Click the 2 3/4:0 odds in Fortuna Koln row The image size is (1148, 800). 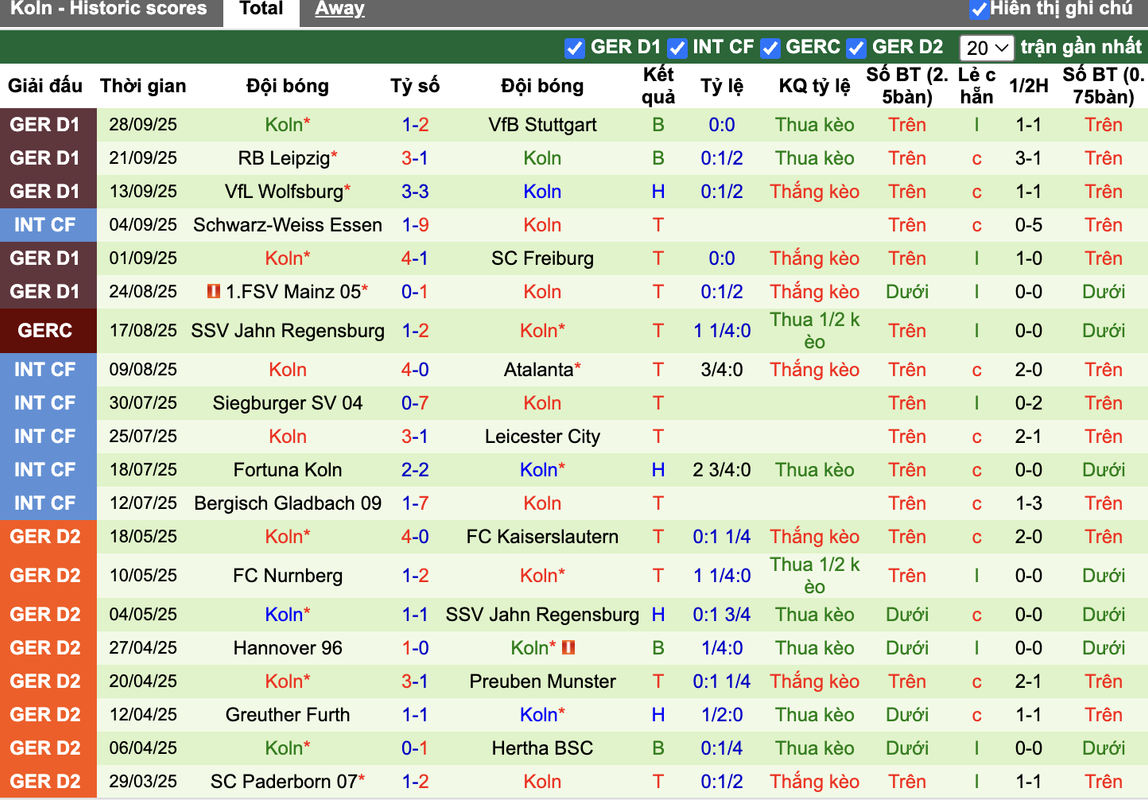pyautogui.click(x=722, y=470)
